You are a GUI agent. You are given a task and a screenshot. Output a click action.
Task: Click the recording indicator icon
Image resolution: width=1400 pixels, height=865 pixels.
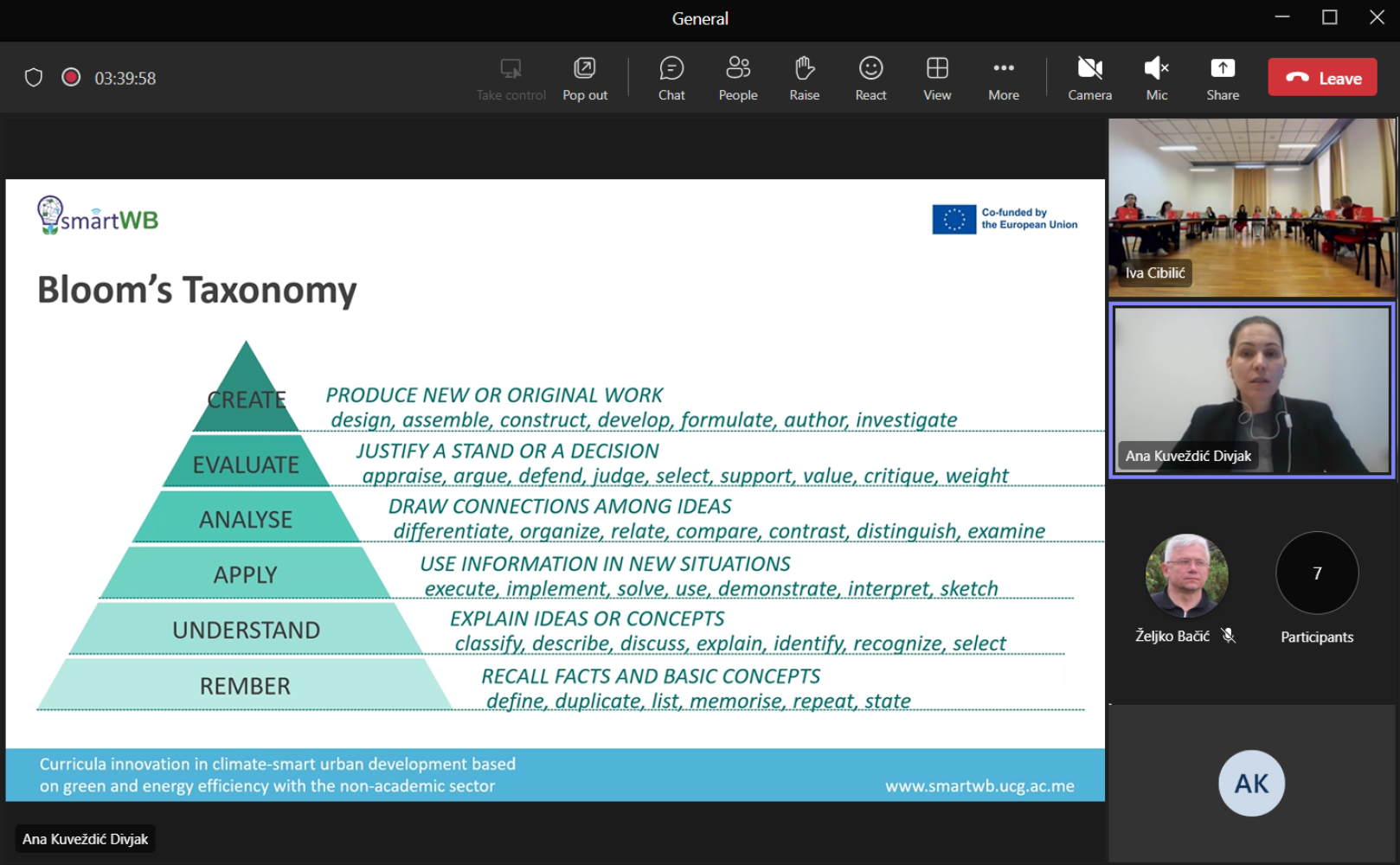71,78
